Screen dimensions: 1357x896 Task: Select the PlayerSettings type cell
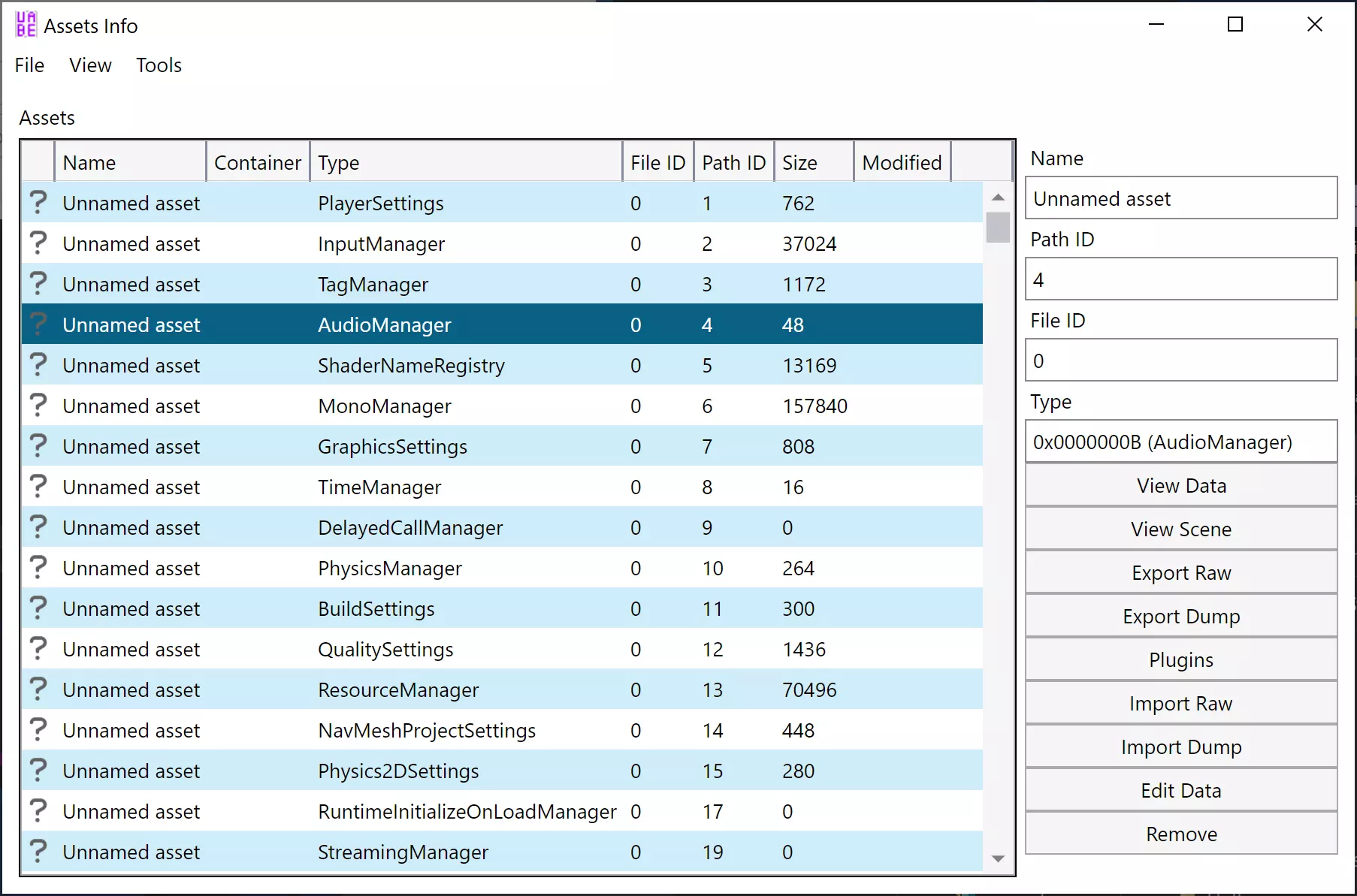coord(466,203)
